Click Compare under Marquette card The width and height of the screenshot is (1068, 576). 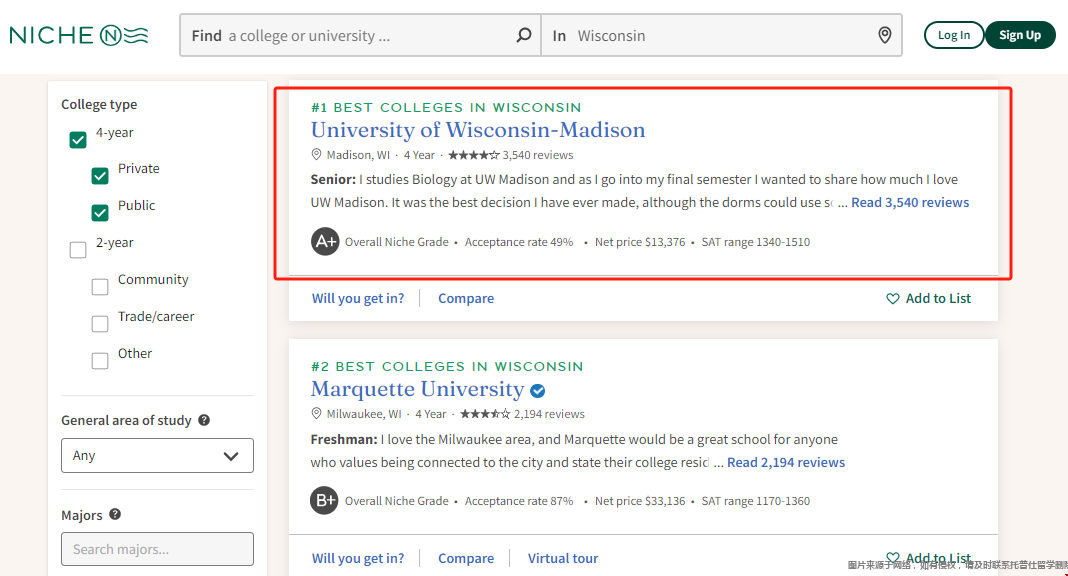(x=466, y=558)
